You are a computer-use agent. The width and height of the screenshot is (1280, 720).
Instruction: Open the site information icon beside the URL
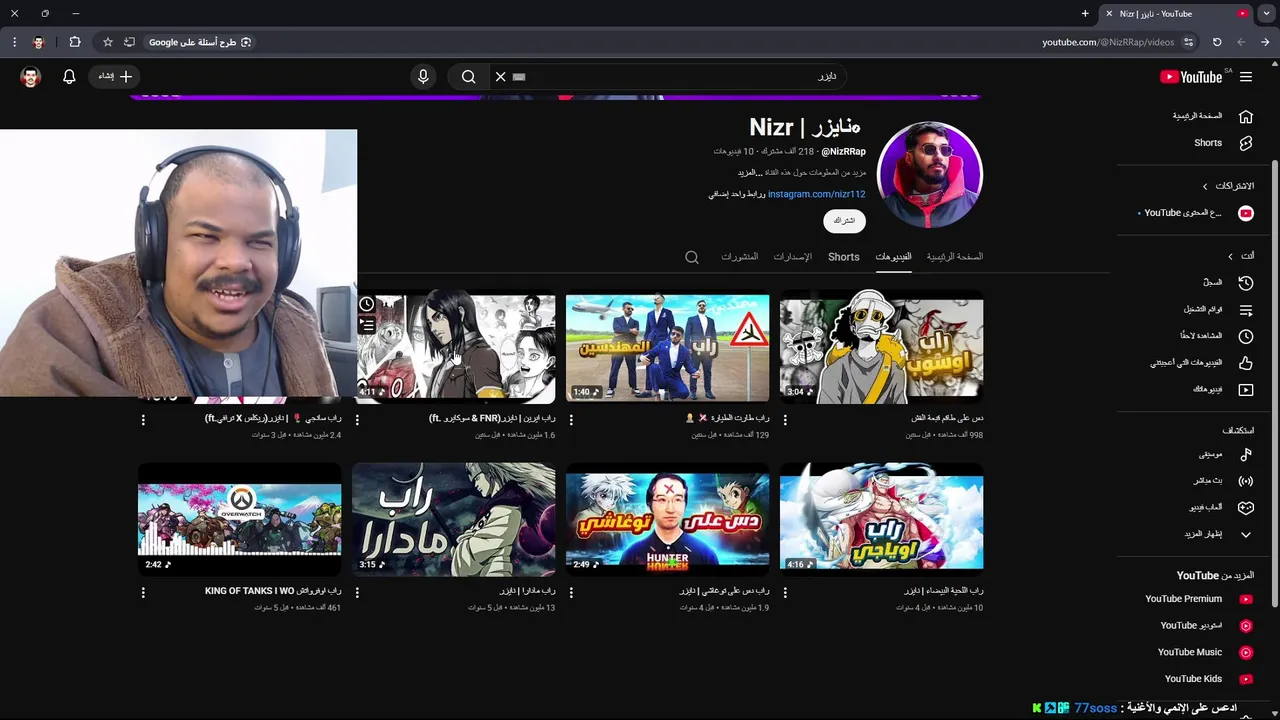(x=1188, y=42)
